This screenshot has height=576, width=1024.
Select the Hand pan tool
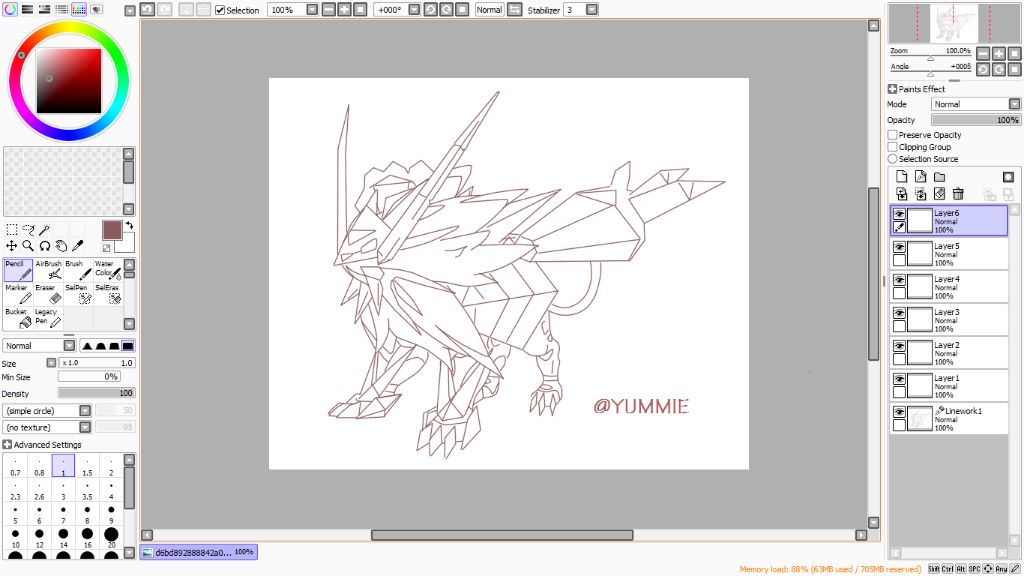pyautogui.click(x=61, y=246)
